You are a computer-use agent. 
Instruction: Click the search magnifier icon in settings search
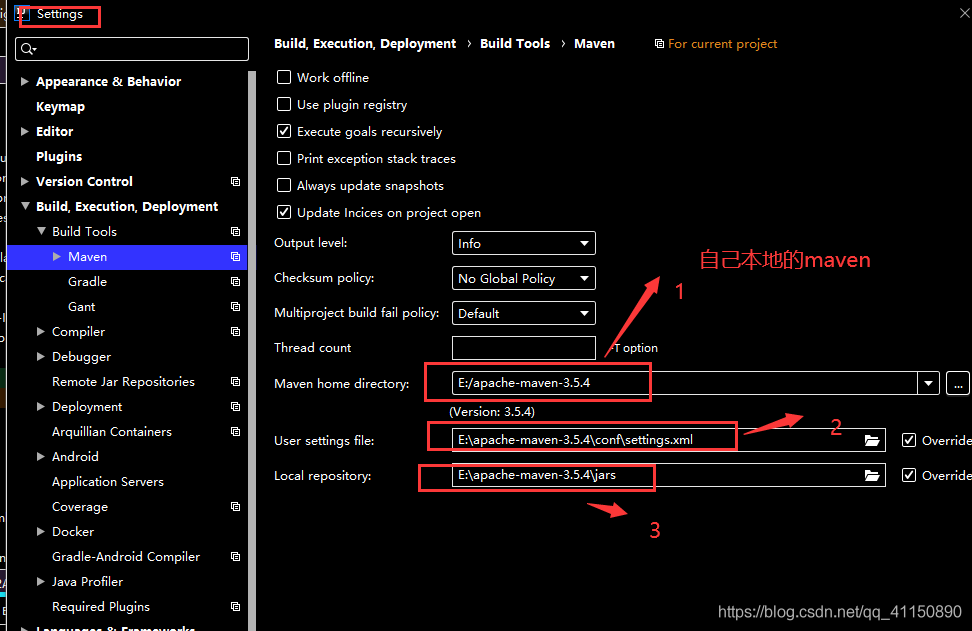tap(28, 49)
